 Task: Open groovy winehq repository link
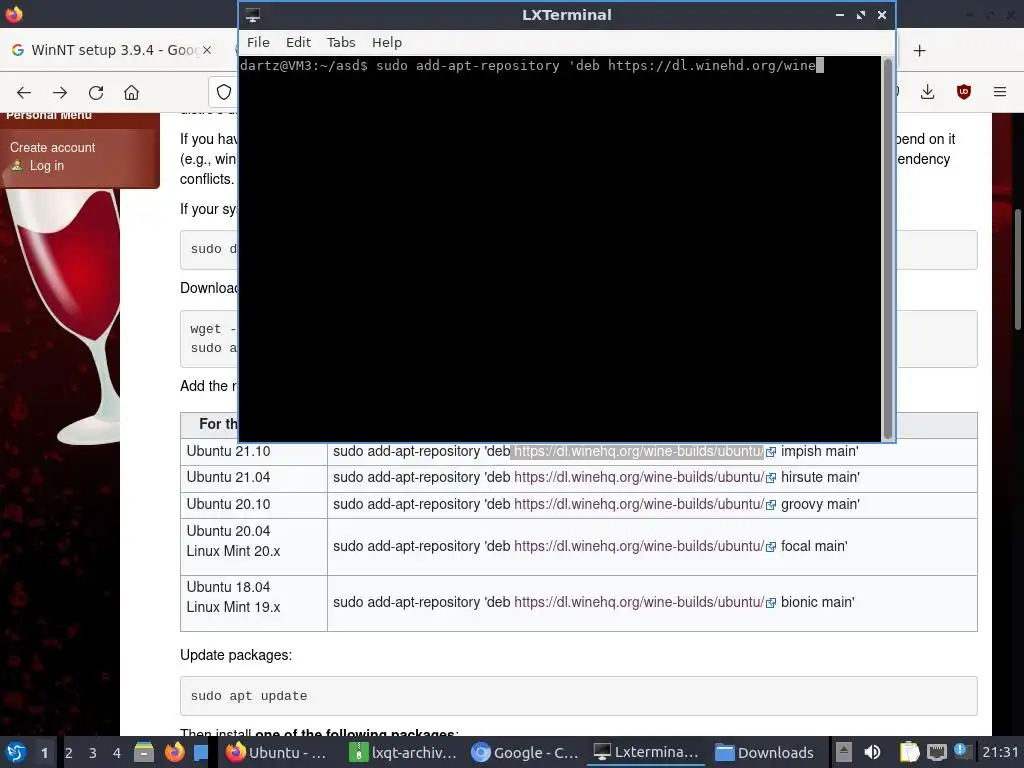coord(639,504)
